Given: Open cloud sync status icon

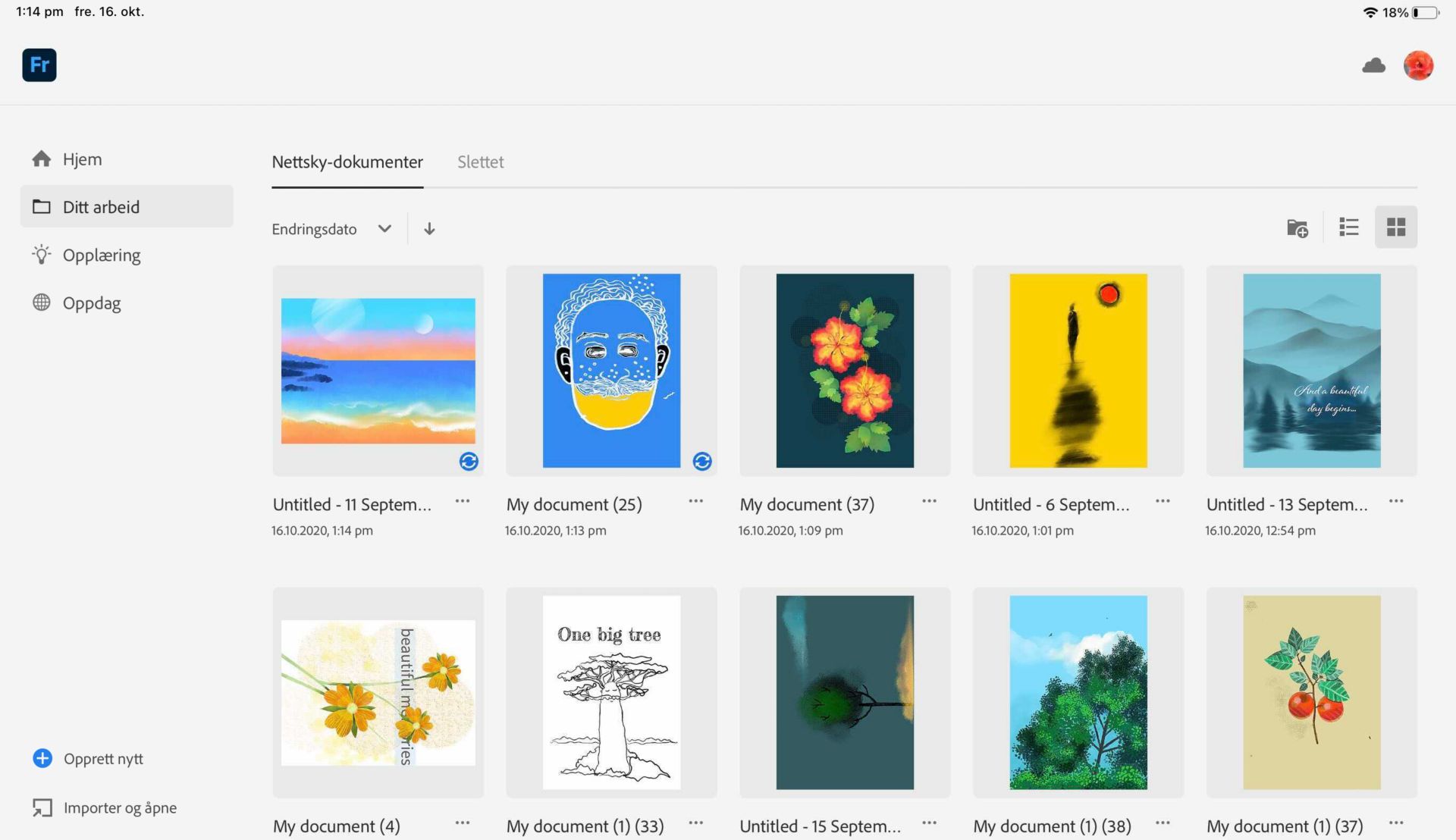Looking at the screenshot, I should (1373, 66).
